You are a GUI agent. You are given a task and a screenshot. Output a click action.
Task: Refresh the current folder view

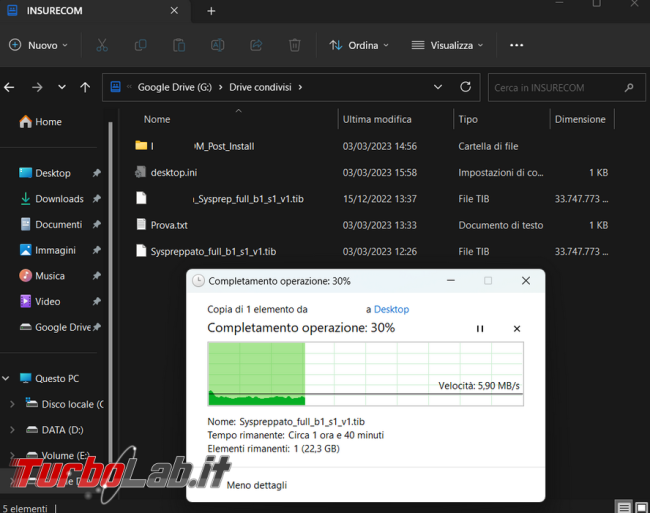(x=466, y=87)
